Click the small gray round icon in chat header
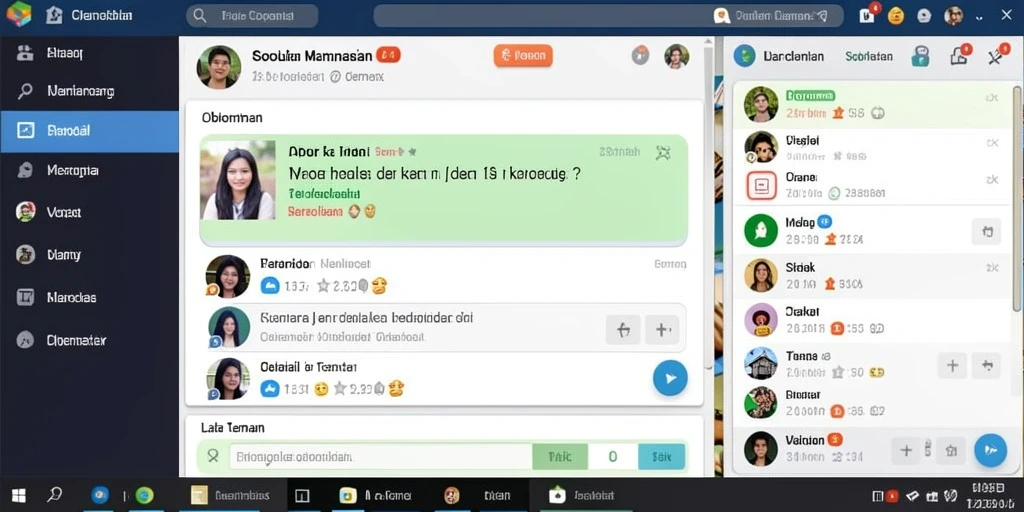This screenshot has width=1024, height=512. tap(640, 56)
